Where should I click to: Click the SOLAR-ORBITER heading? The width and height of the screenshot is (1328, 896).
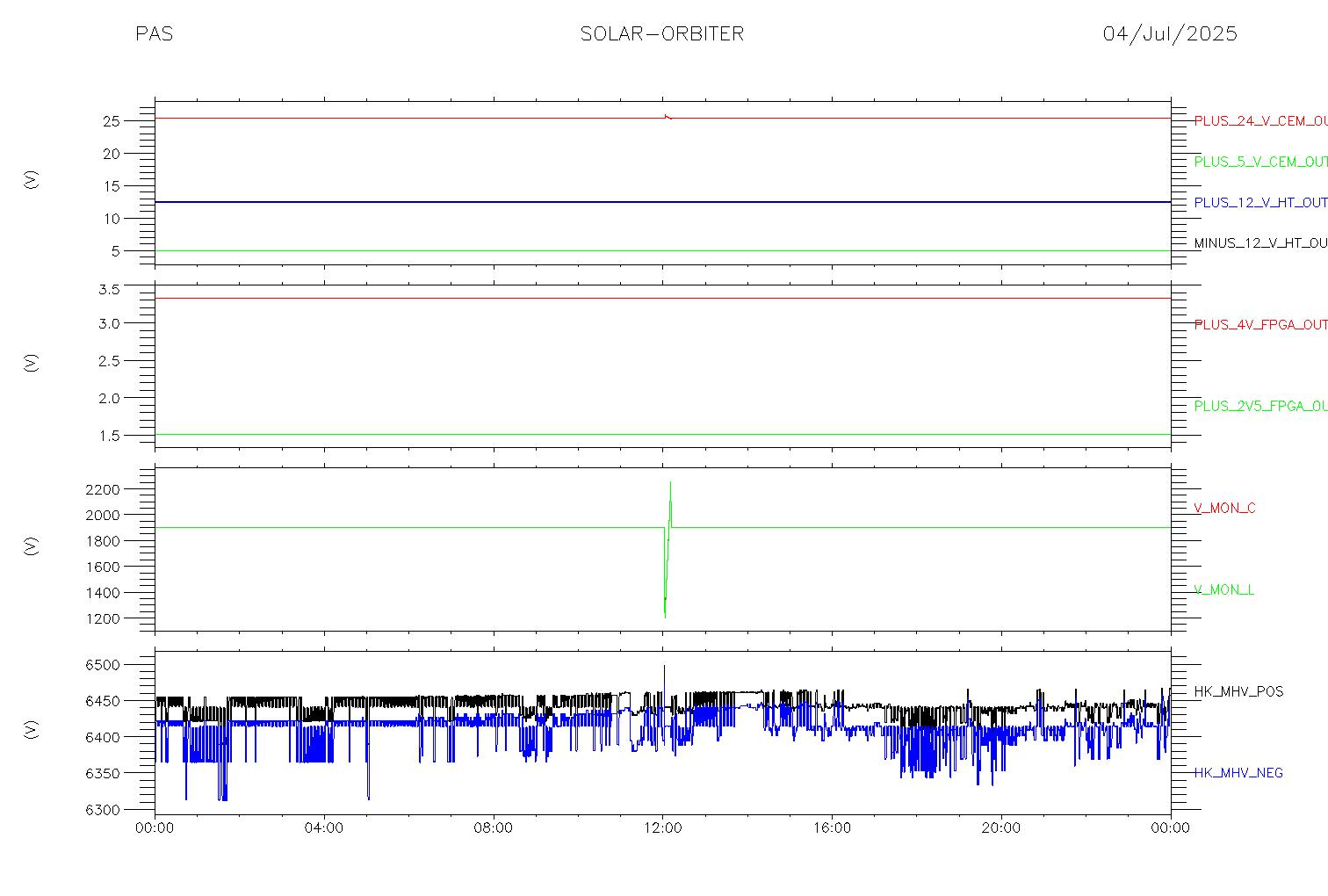tap(662, 34)
